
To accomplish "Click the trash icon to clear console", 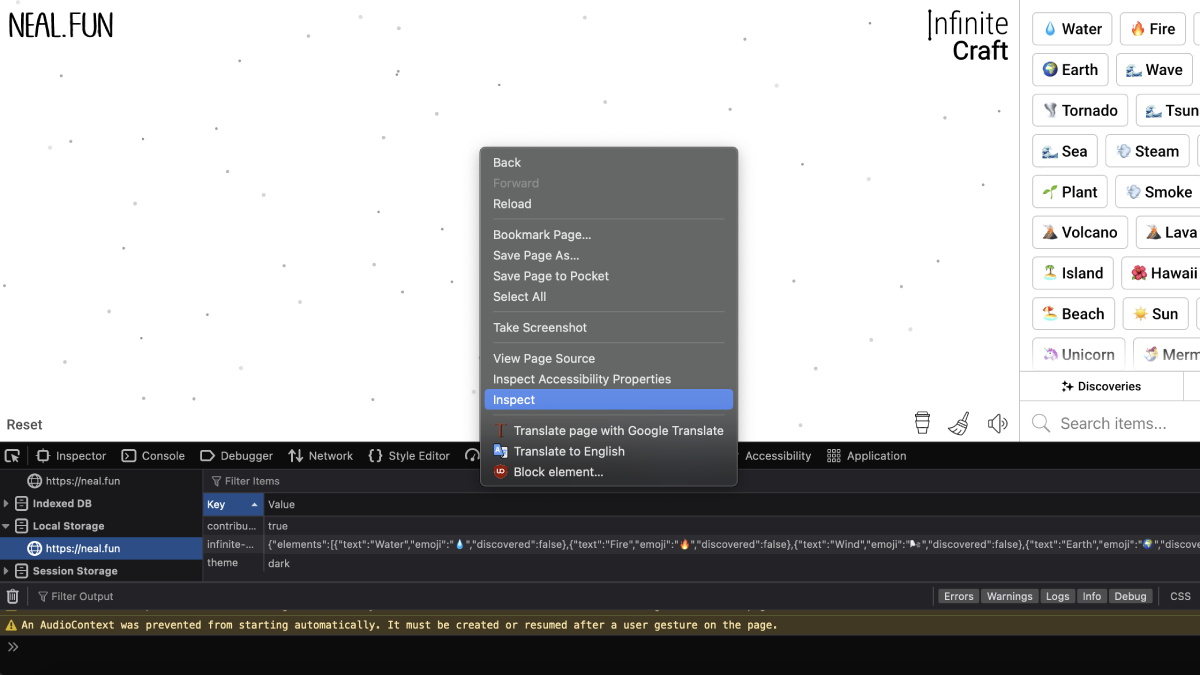I will click(12, 596).
